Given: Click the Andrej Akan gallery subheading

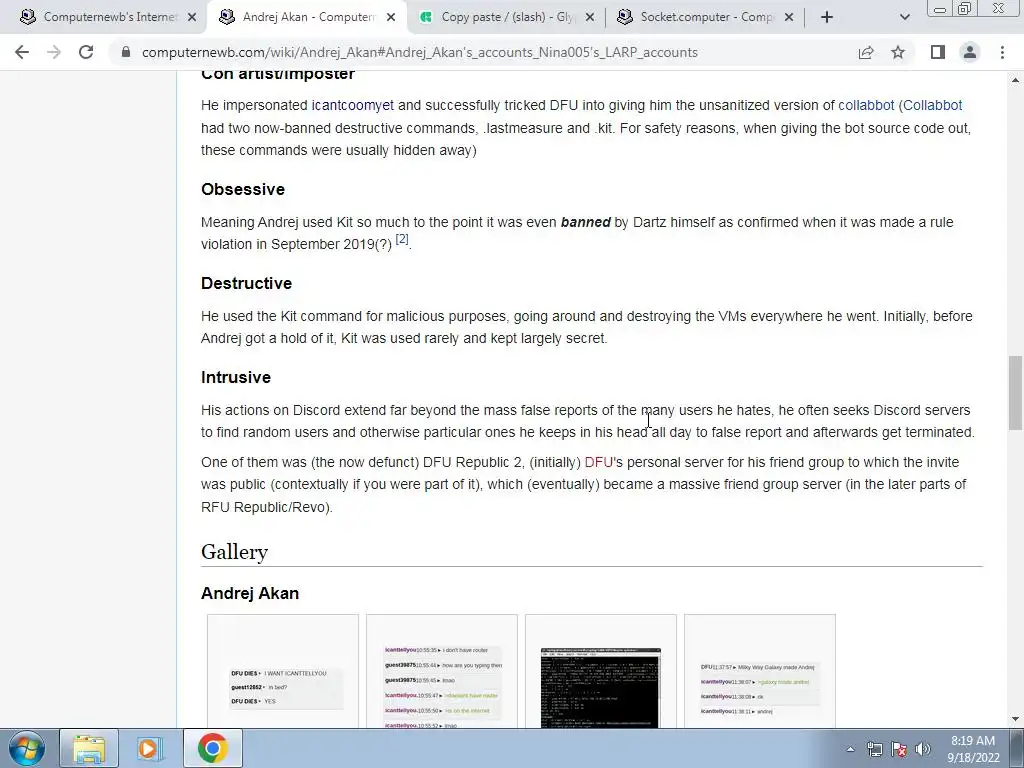Looking at the screenshot, I should coord(250,593).
